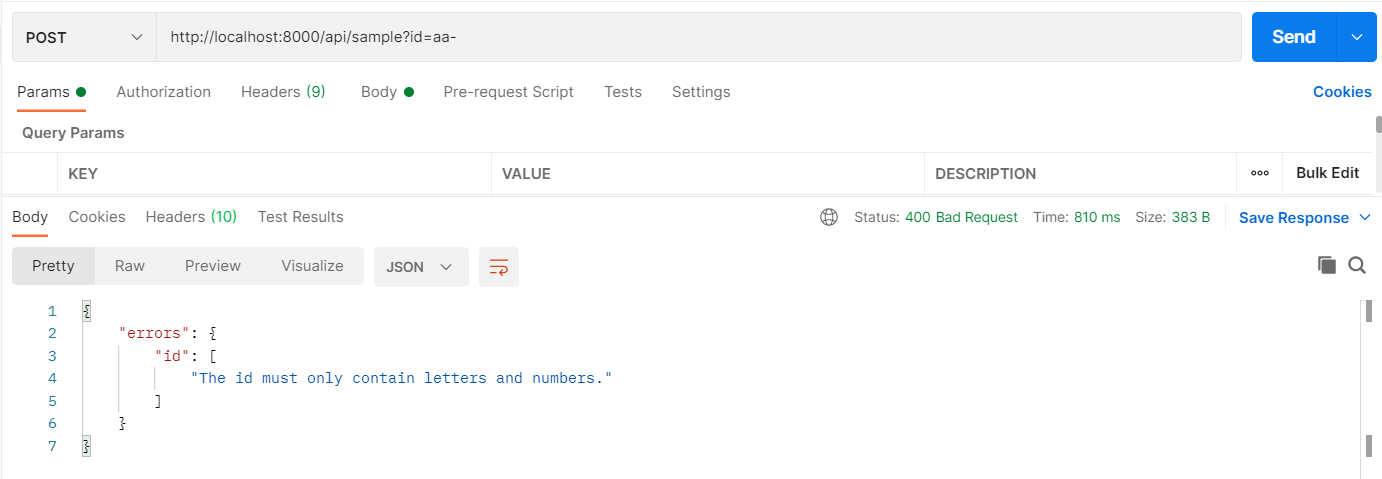The height and width of the screenshot is (479, 1382).
Task: Select the Raw response view
Action: tap(130, 266)
